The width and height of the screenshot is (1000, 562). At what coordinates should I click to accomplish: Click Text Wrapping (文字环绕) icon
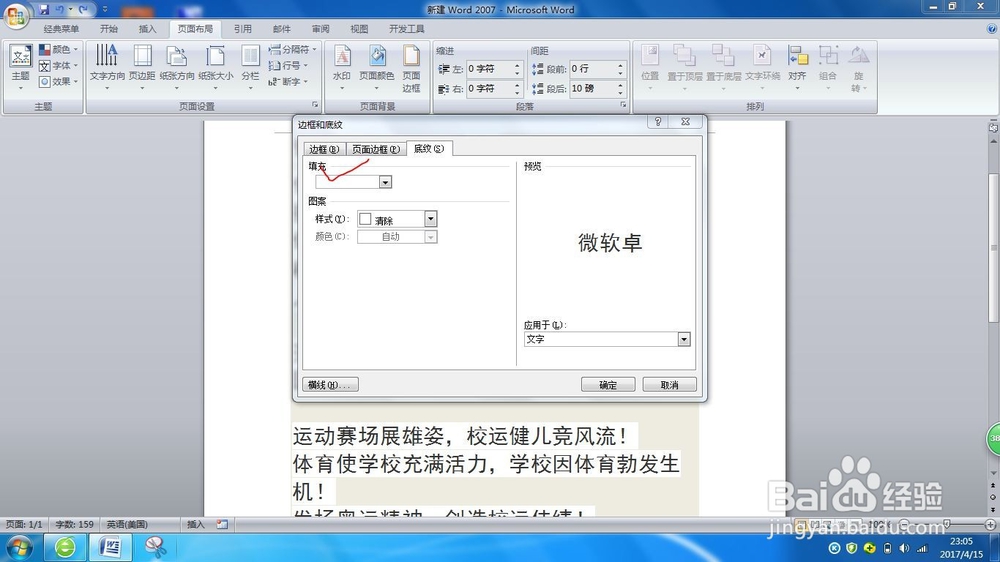click(763, 67)
